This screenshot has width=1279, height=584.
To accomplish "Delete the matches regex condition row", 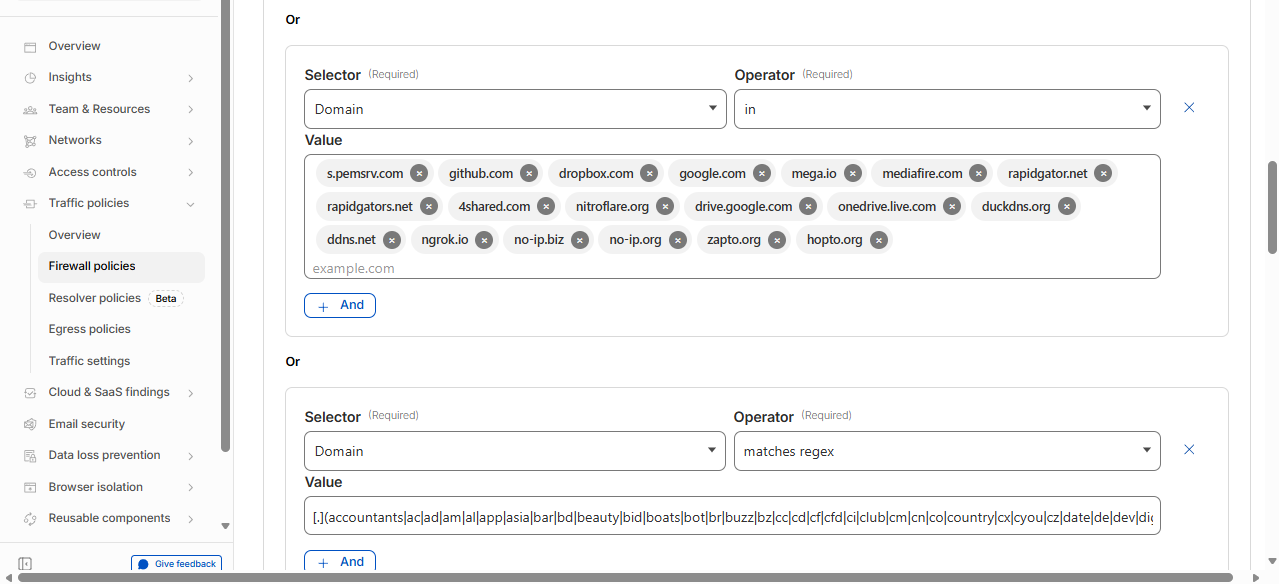I will (1189, 450).
